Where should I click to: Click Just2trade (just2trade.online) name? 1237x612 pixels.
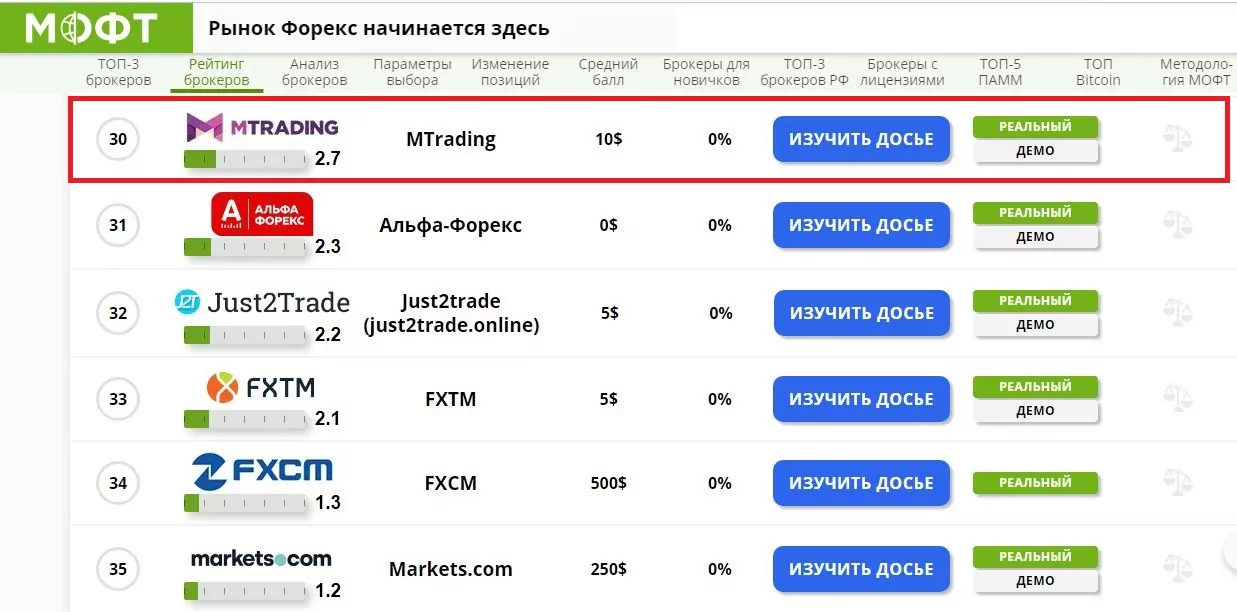(x=451, y=313)
